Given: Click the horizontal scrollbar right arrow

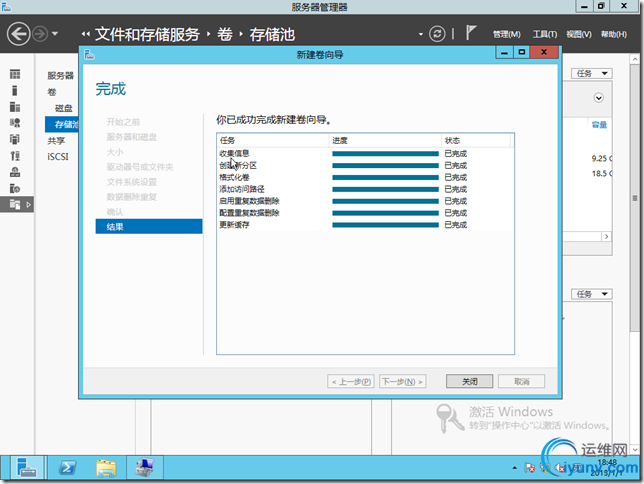Looking at the screenshot, I should tap(606, 237).
